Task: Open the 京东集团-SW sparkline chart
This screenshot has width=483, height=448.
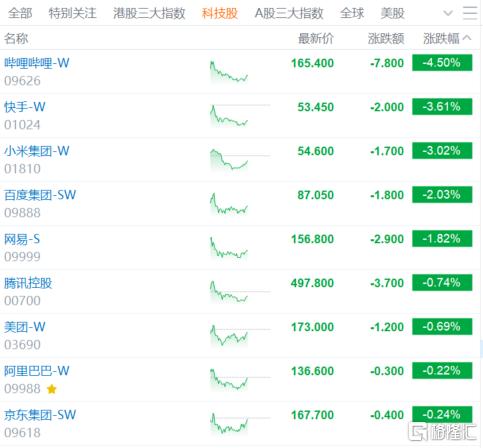Action: pyautogui.click(x=240, y=423)
